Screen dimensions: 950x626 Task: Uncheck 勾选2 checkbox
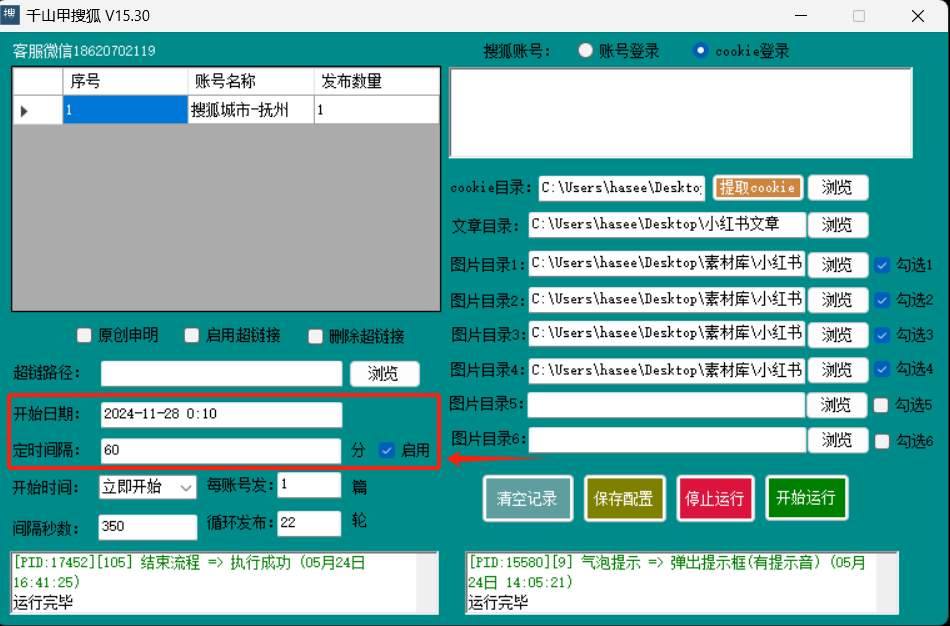tap(882, 299)
